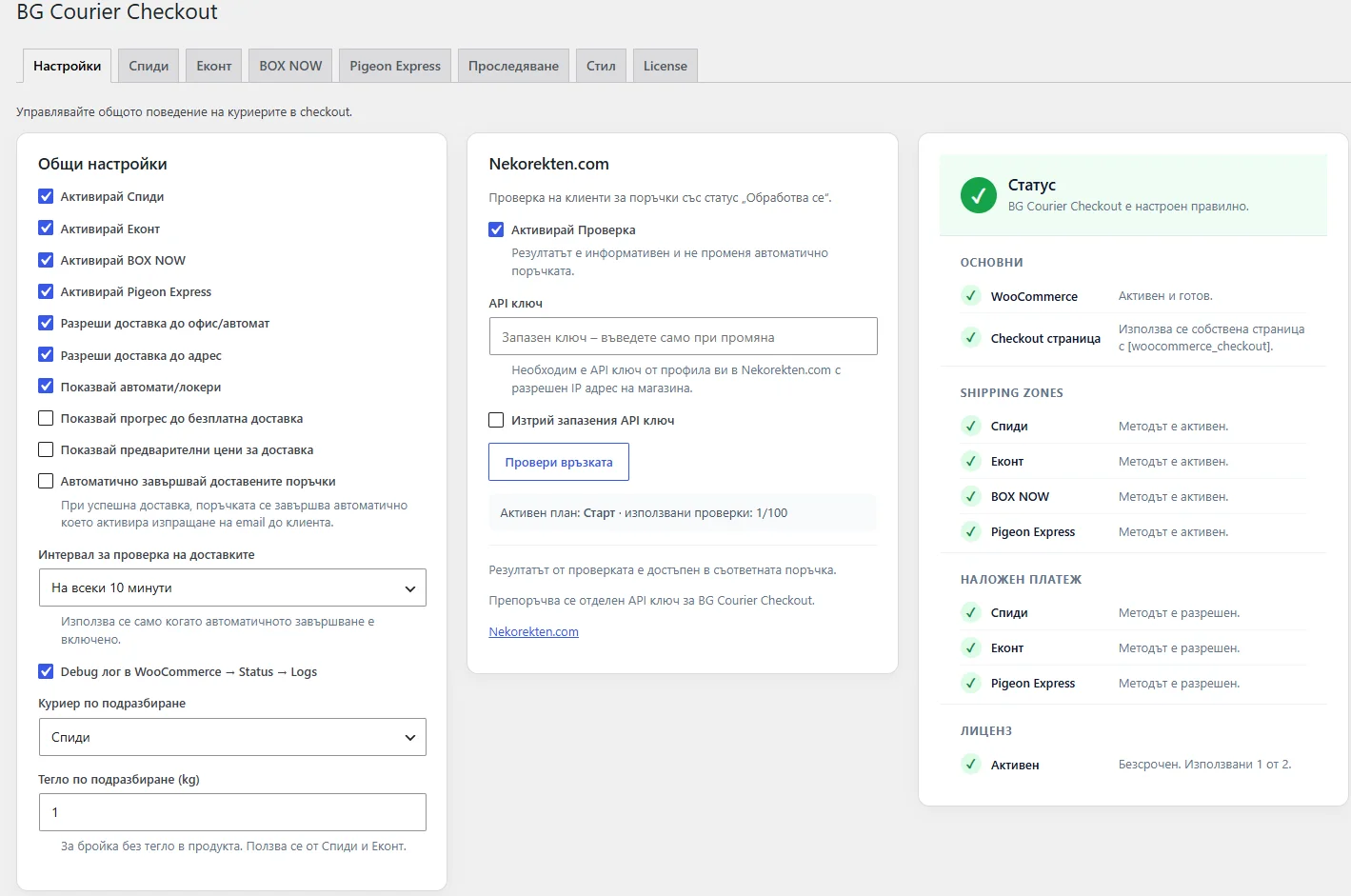Click the Shipping Zones Спиди checkmark icon
1351x896 pixels.
pos(971,426)
